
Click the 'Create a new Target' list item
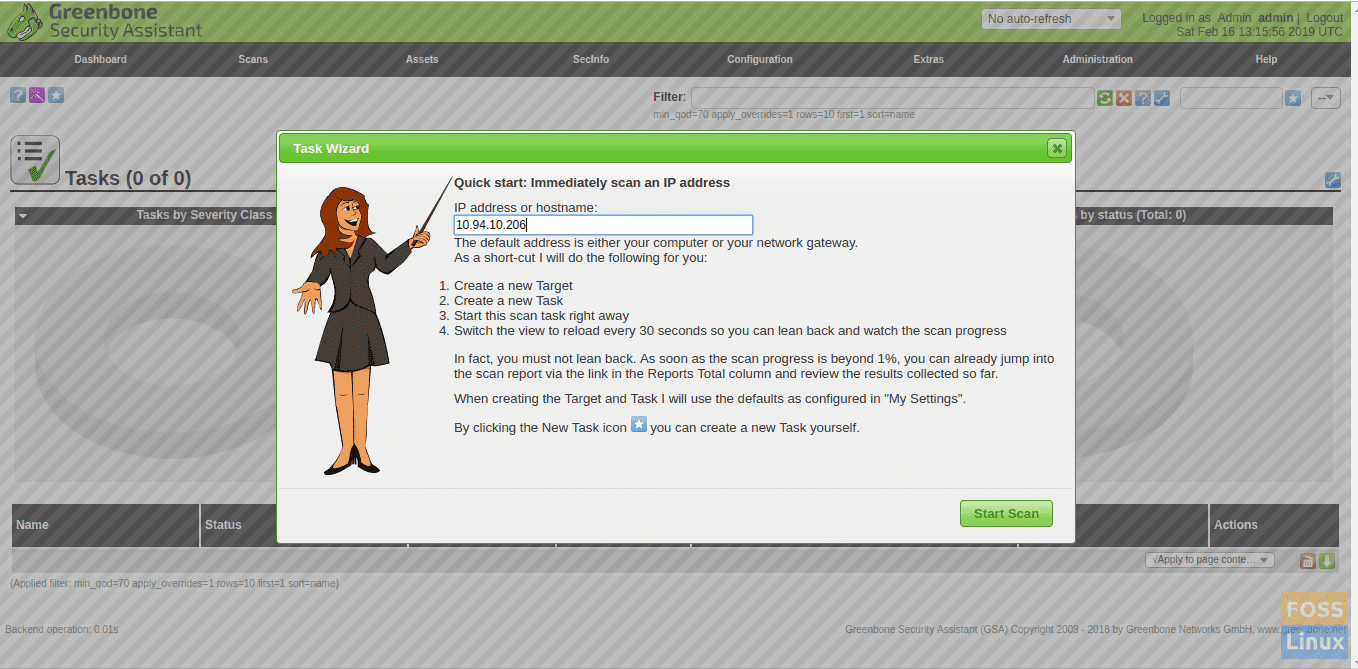point(513,285)
